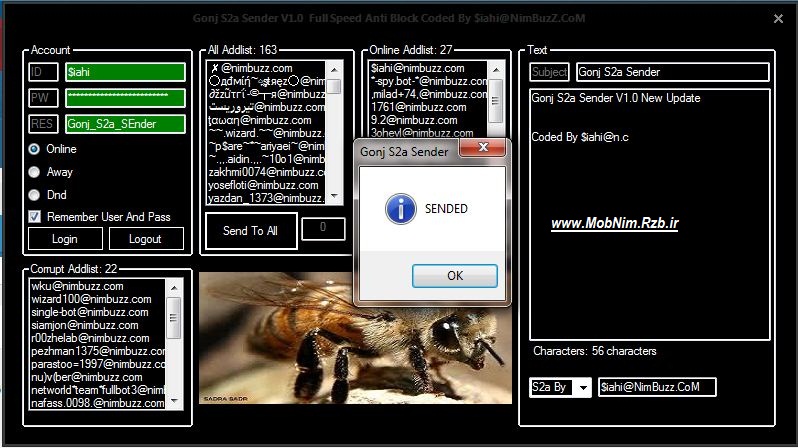Click the PW password field
The image size is (798, 448).
pyautogui.click(x=125, y=98)
